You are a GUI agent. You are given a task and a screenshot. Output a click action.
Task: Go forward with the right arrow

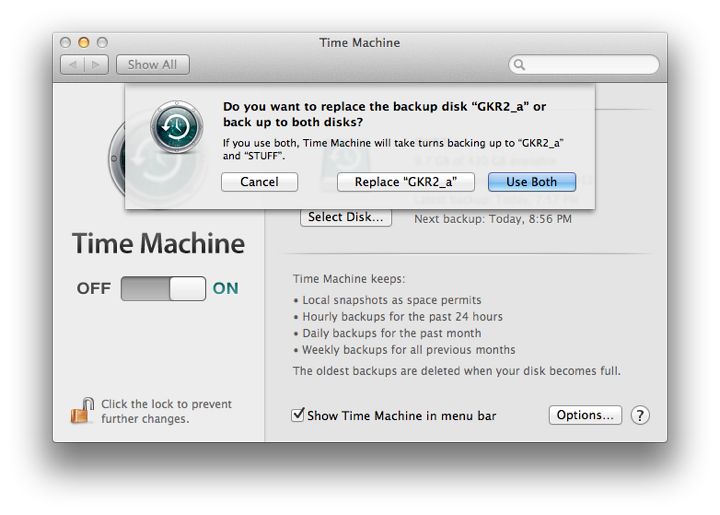click(x=96, y=65)
